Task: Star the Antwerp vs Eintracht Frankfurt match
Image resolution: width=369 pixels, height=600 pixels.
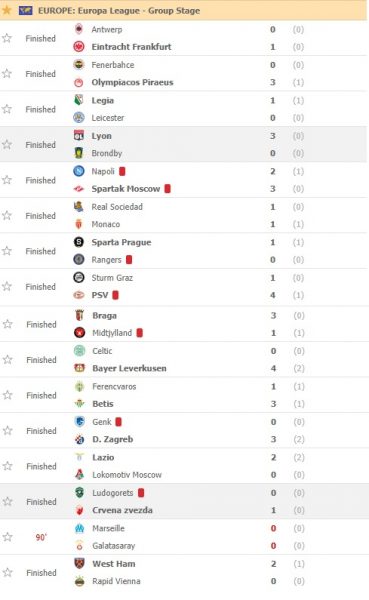Action: tap(7, 38)
